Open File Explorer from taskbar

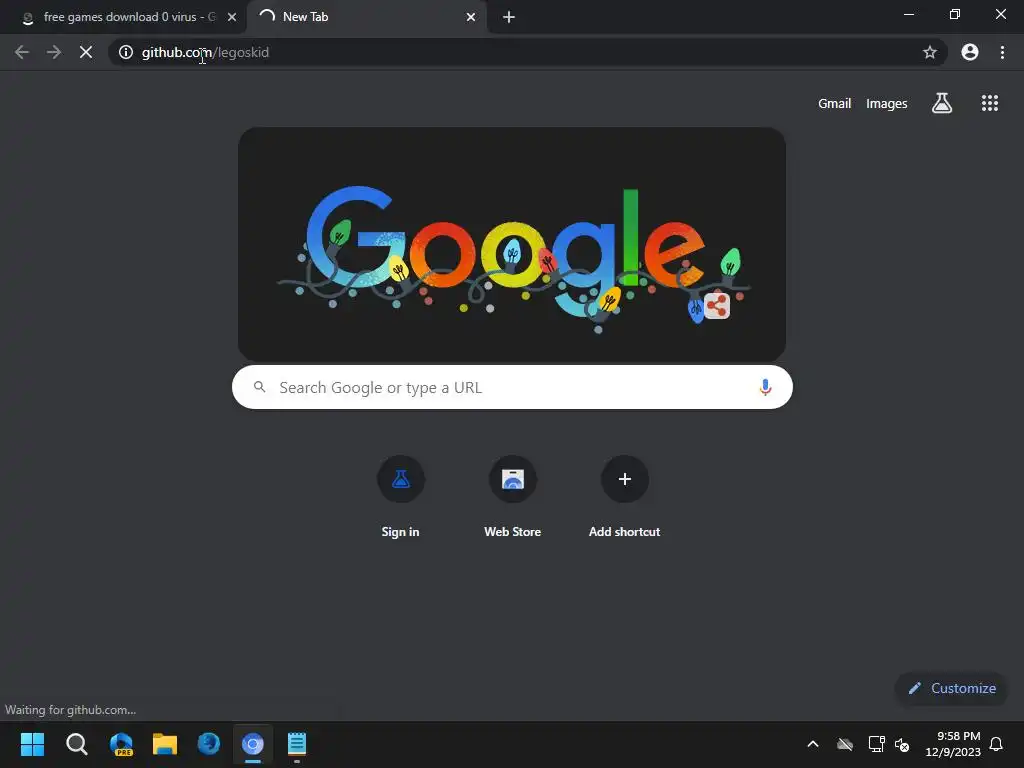[x=165, y=744]
